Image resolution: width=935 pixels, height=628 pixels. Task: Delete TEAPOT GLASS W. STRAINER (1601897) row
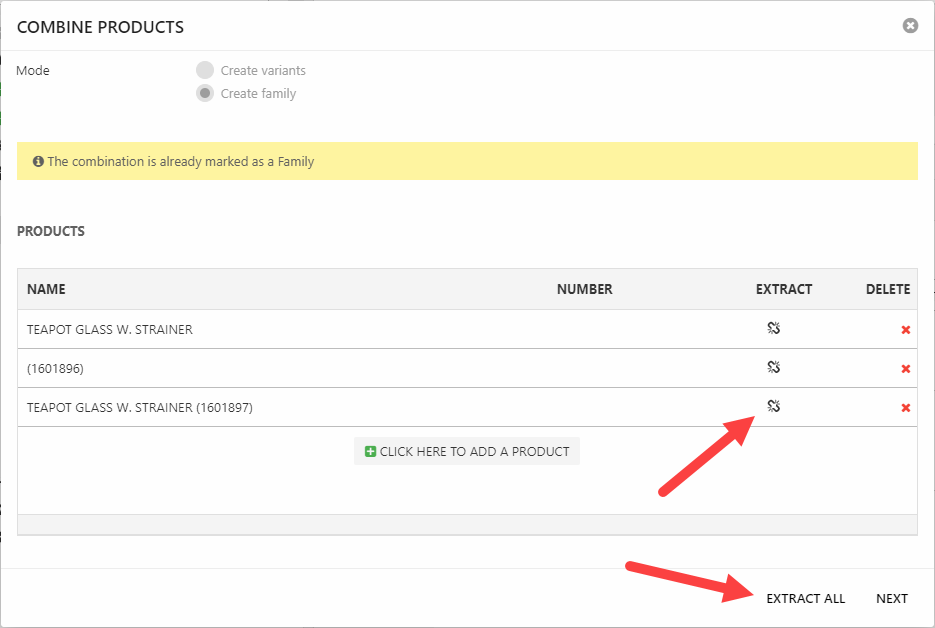click(905, 408)
